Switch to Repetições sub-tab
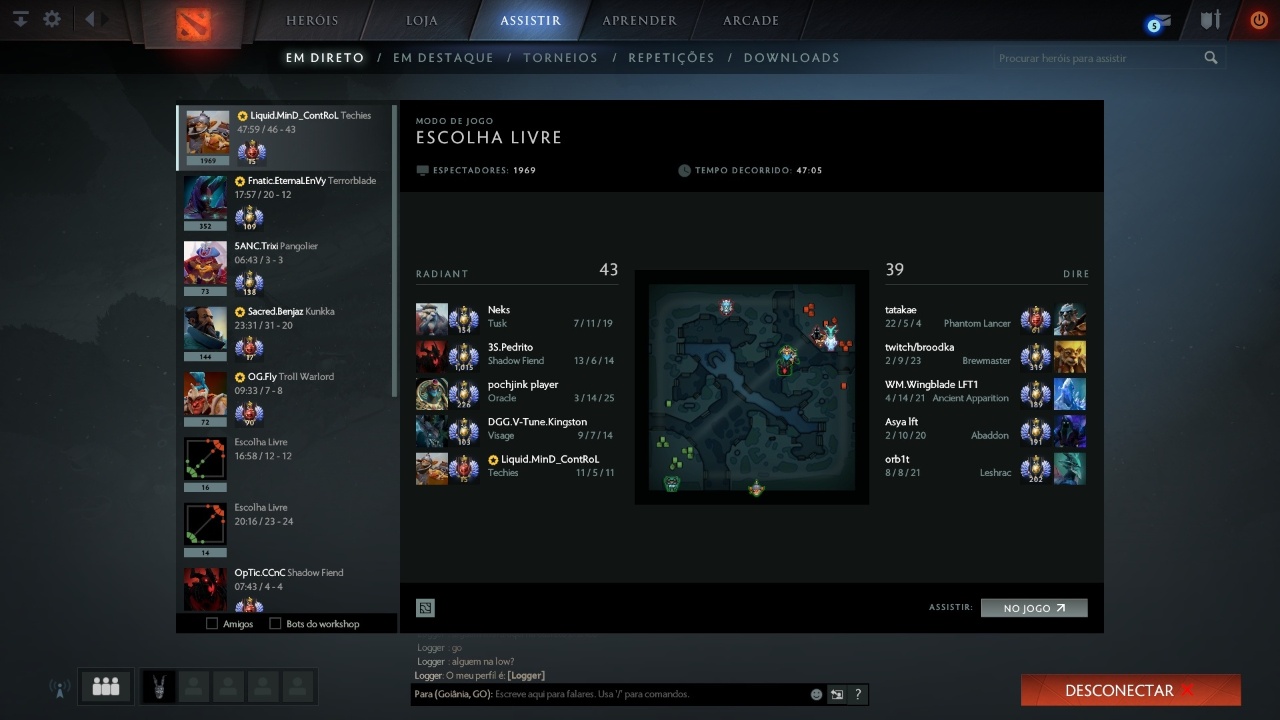 point(671,58)
